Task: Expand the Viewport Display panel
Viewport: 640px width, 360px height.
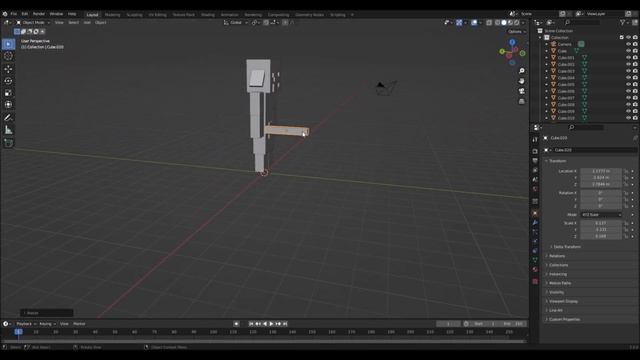Action: [x=563, y=301]
